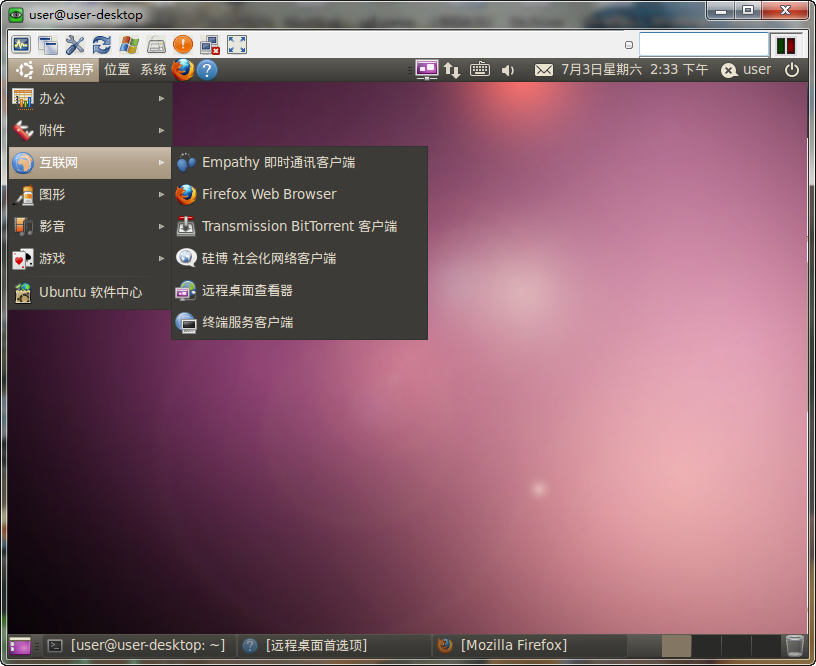This screenshot has width=816, height=666.
Task: Launch Firefox Web Browser from the 互联网 submenu
Action: (x=269, y=194)
